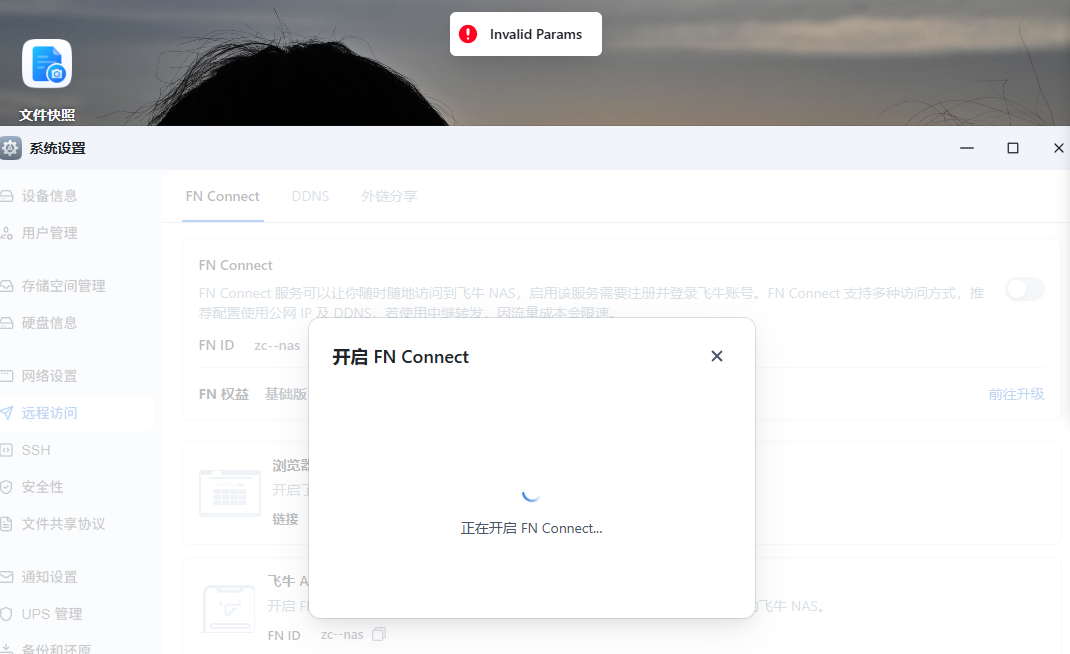Click the 前往升级 link
This screenshot has width=1070, height=654.
[1016, 394]
